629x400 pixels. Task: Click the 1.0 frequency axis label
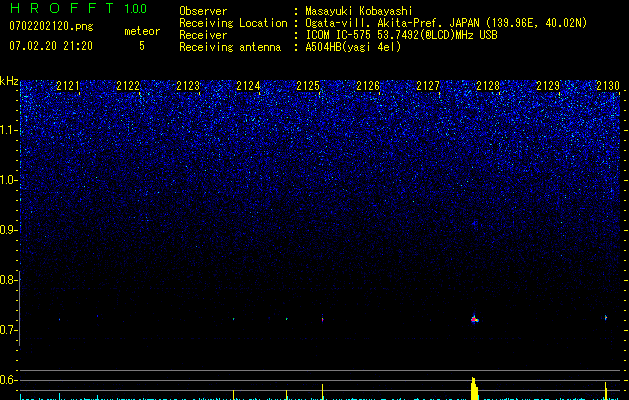[9, 180]
